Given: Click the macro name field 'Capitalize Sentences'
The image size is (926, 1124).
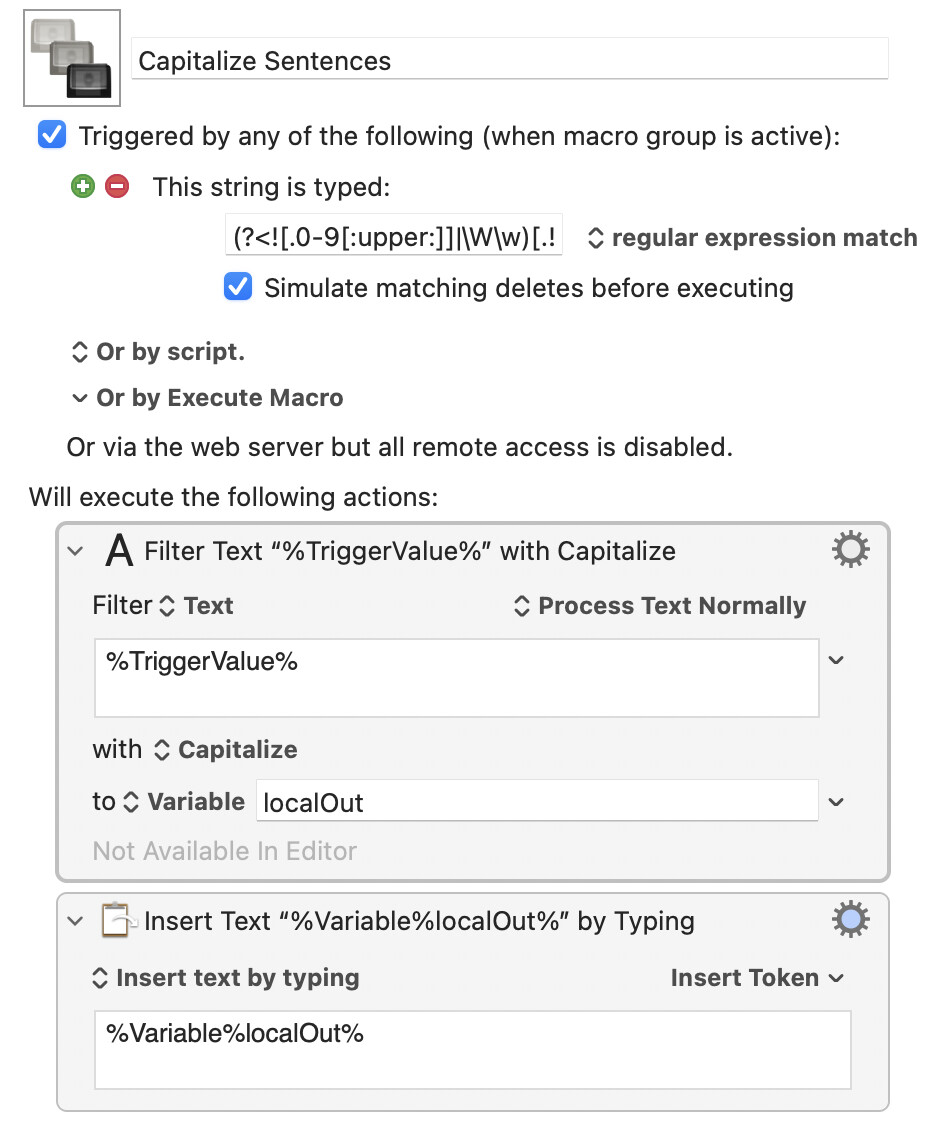Looking at the screenshot, I should coord(509,61).
